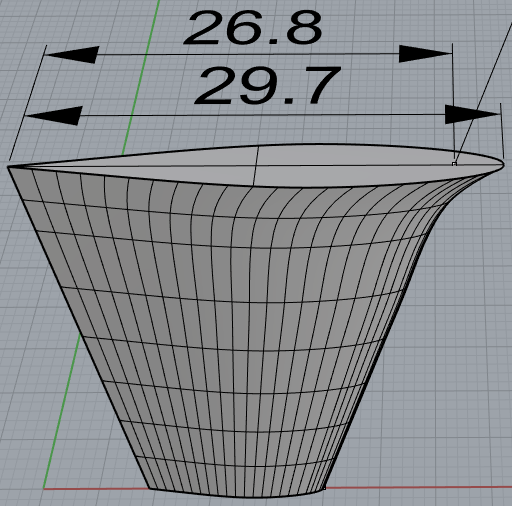
Task: Select the 29.7 dimension text
Action: pyautogui.click(x=268, y=85)
